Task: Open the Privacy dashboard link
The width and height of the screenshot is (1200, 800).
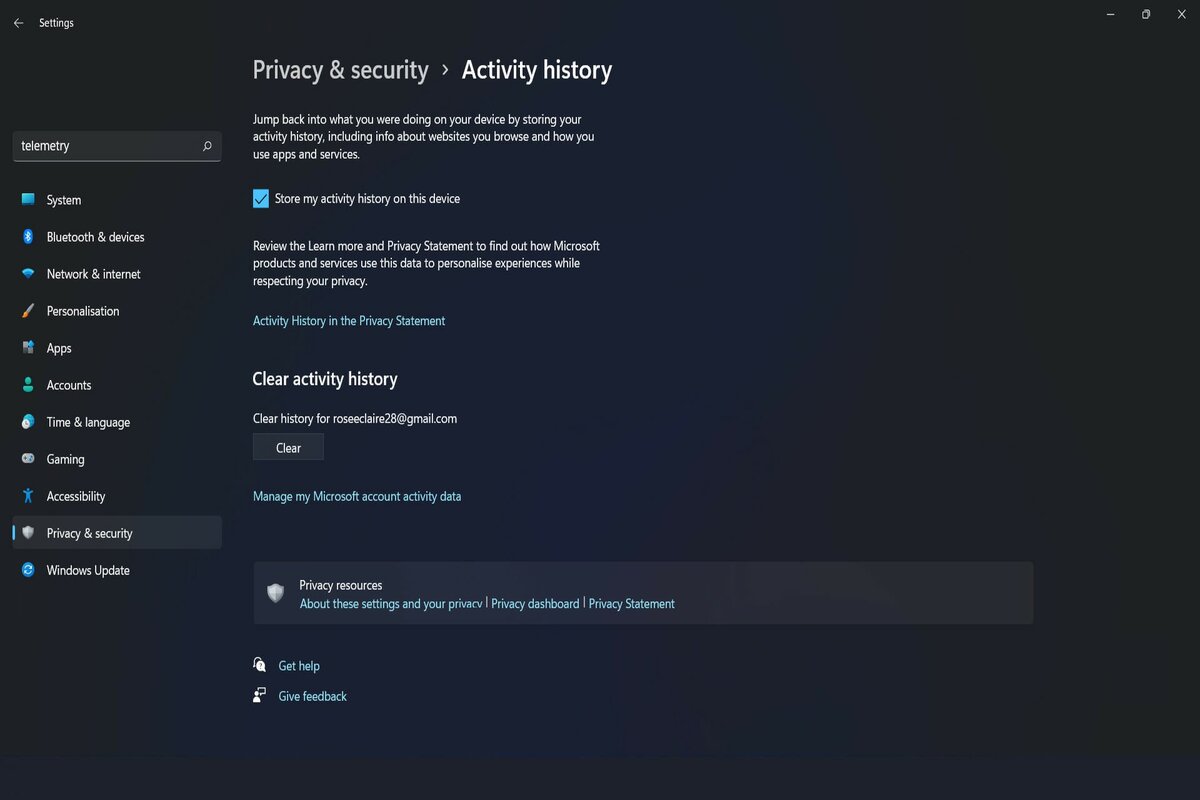Action: pos(535,604)
